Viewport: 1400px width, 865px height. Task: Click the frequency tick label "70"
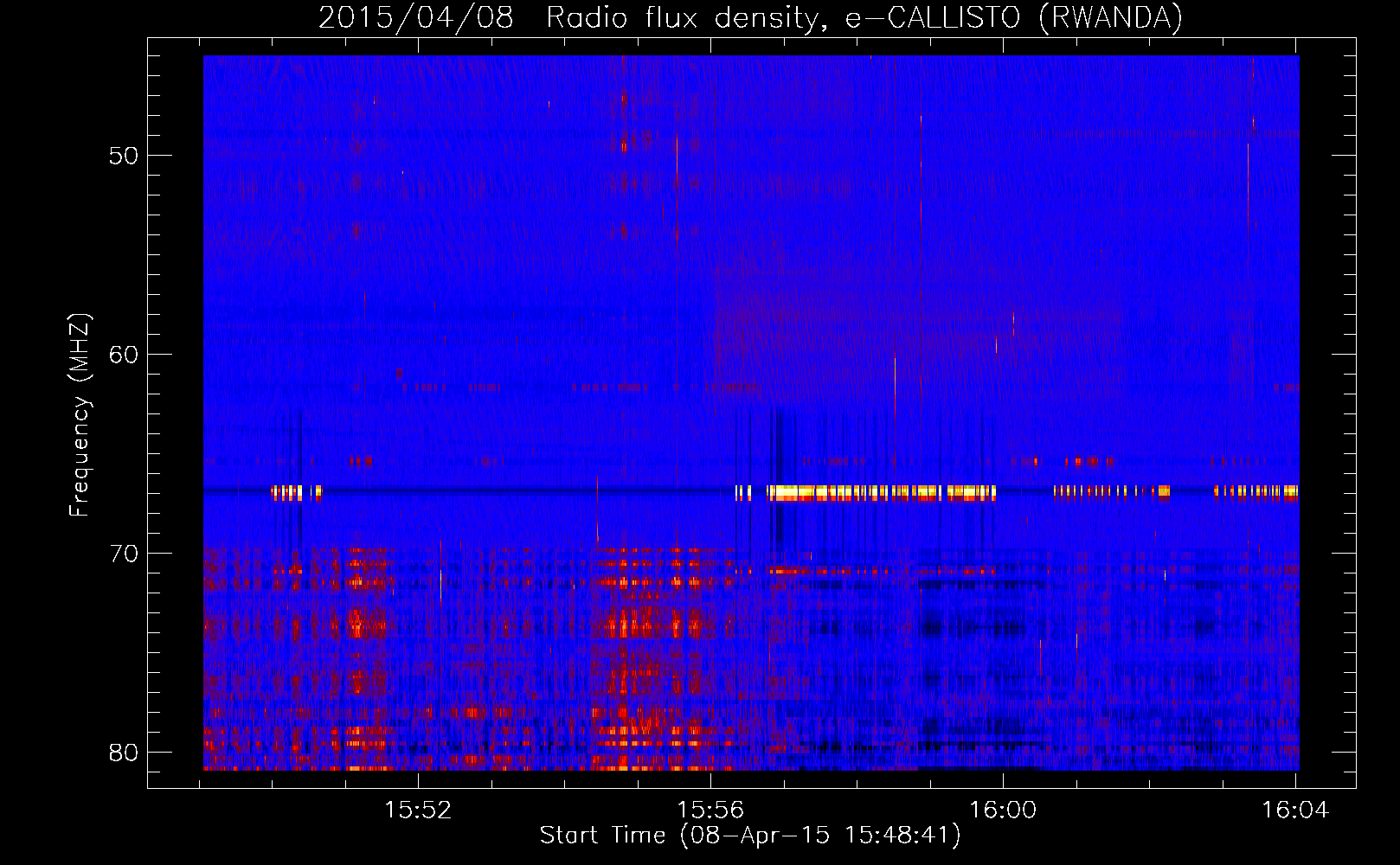pyautogui.click(x=124, y=554)
